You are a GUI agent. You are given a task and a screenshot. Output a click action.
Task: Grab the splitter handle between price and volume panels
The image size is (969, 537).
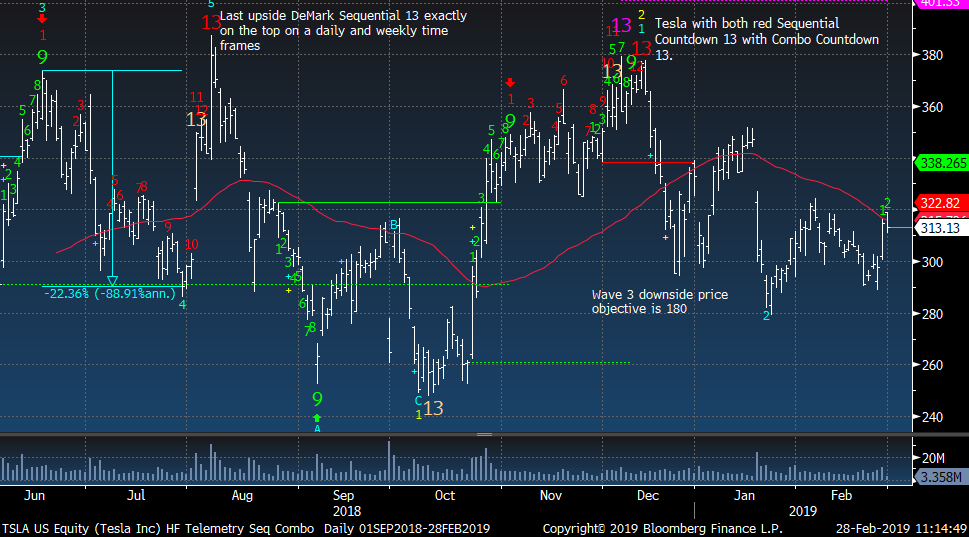(484, 434)
